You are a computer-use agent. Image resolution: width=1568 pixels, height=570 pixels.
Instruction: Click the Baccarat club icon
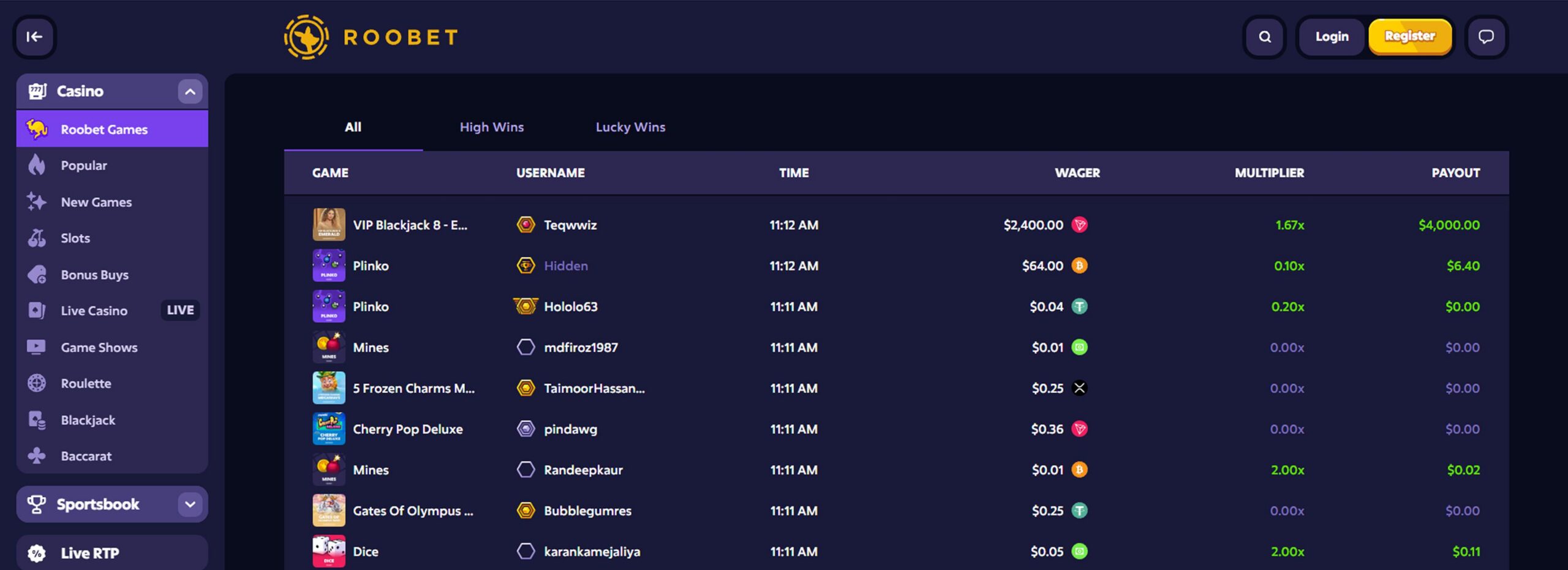coord(37,456)
